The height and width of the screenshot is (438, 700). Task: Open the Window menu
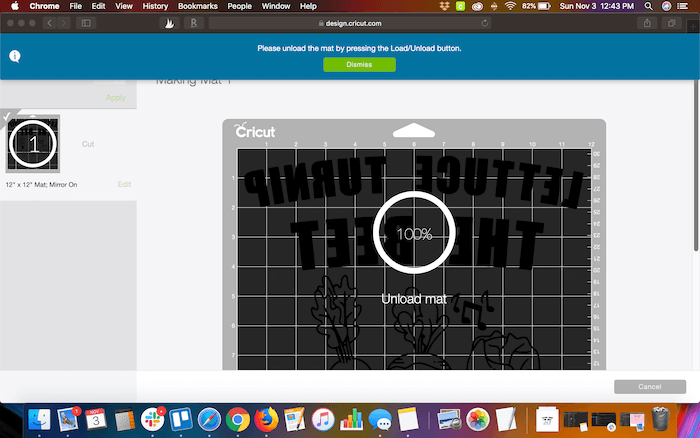pyautogui.click(x=276, y=6)
